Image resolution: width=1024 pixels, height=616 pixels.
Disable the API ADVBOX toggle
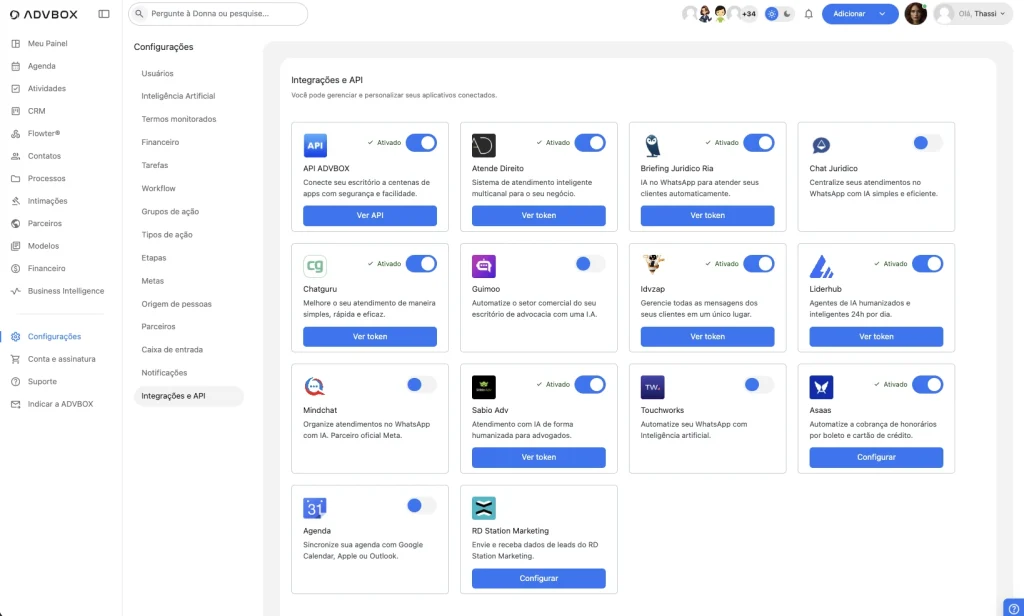[x=421, y=142]
